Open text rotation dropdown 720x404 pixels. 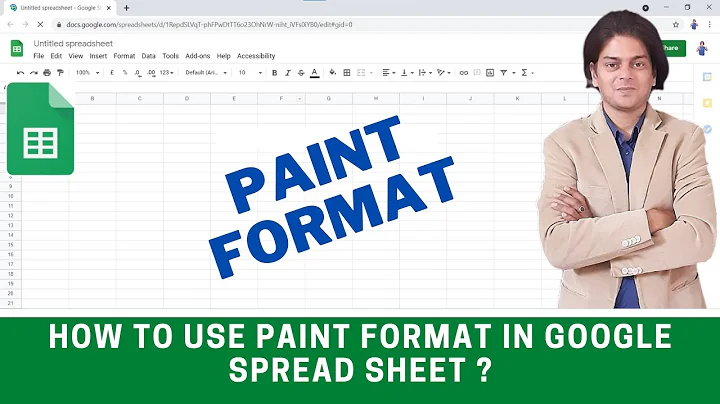(x=444, y=73)
